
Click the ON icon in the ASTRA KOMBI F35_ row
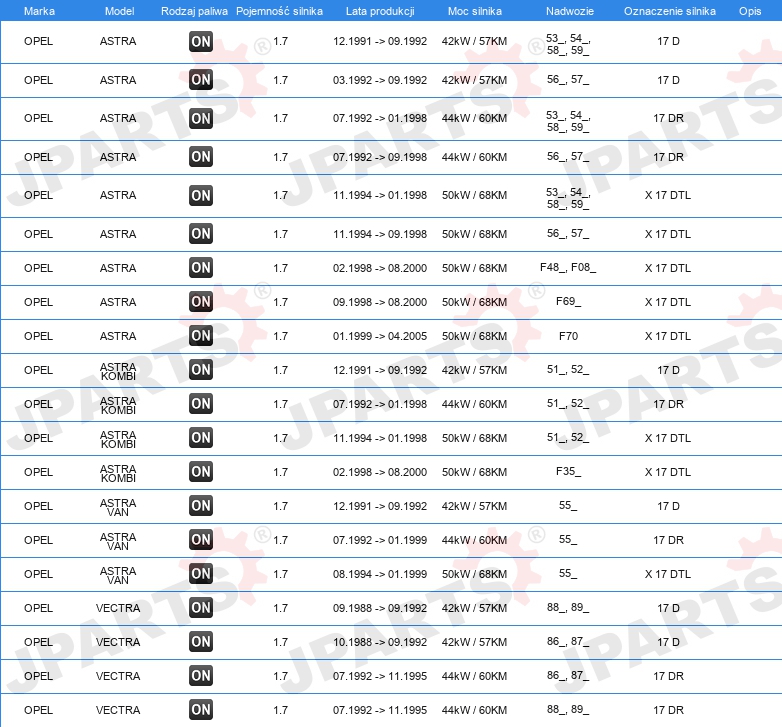pyautogui.click(x=201, y=472)
